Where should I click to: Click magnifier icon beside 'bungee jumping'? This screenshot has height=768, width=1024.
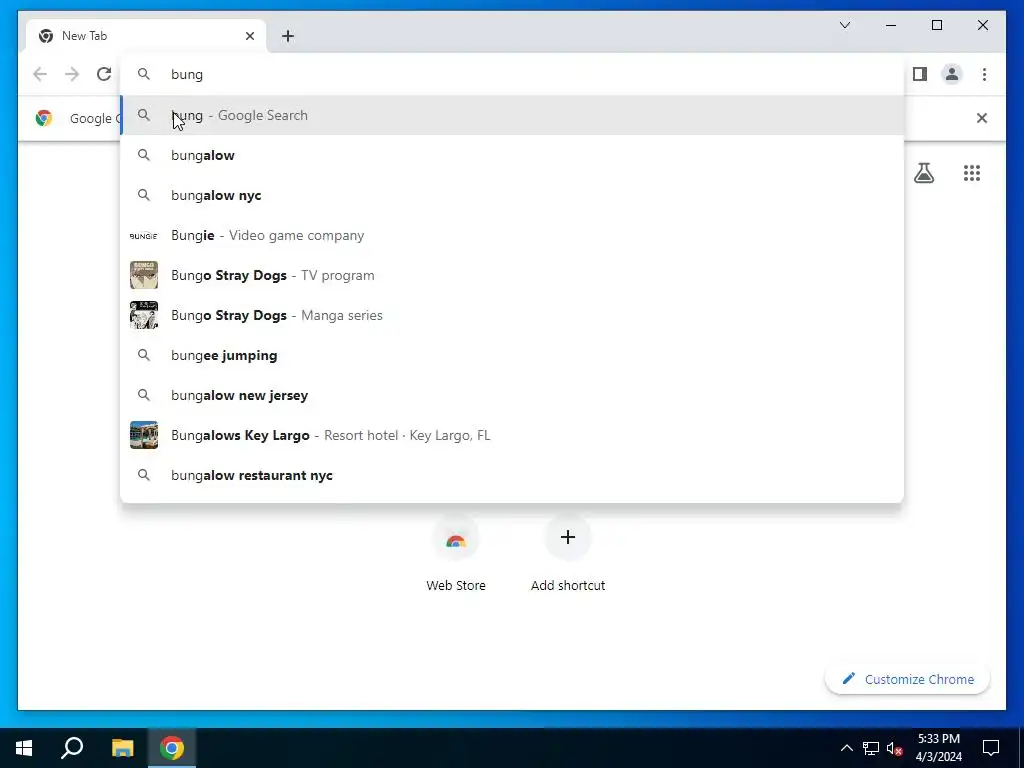(144, 355)
